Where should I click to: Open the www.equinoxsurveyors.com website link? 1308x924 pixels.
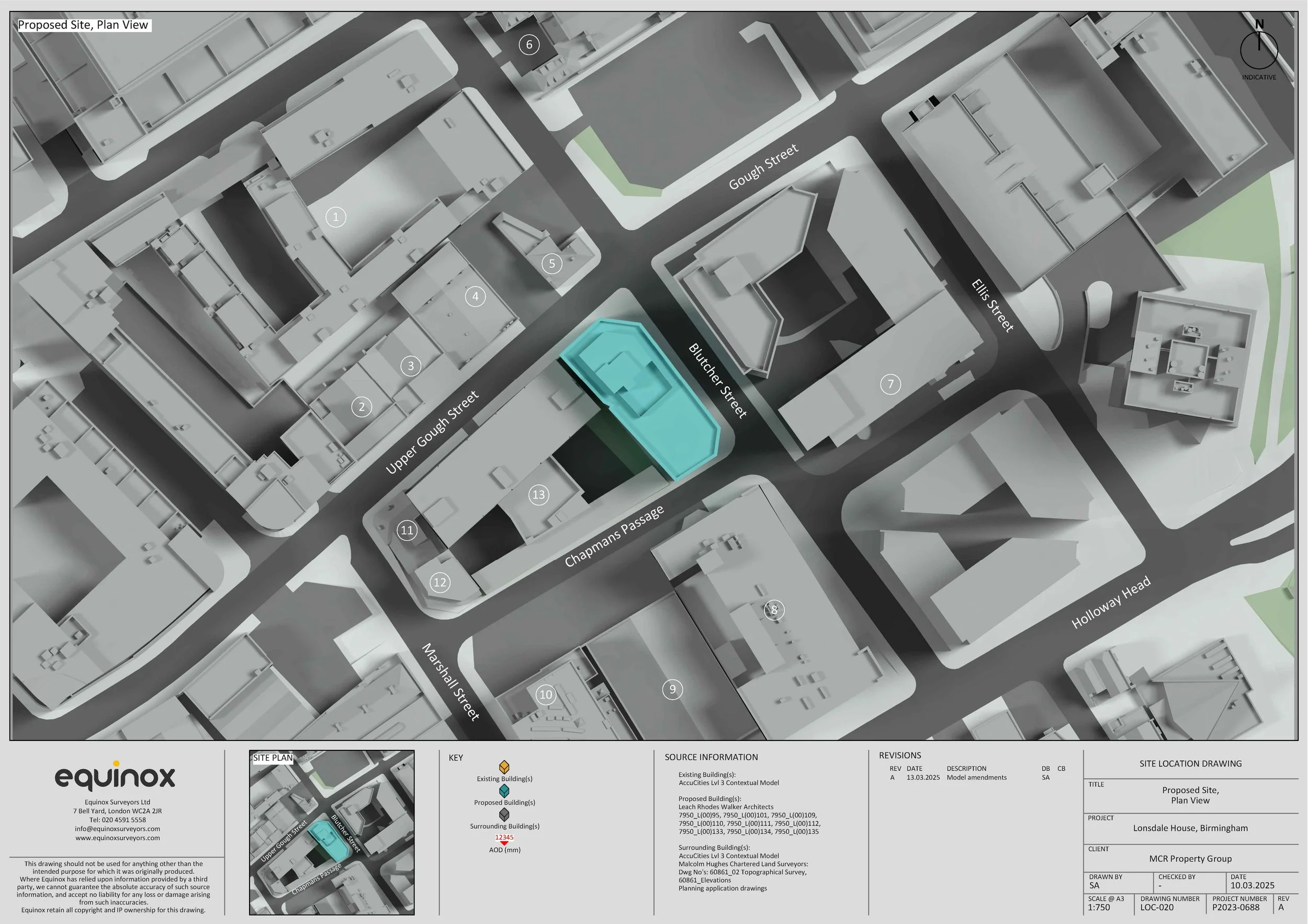pyautogui.click(x=117, y=838)
